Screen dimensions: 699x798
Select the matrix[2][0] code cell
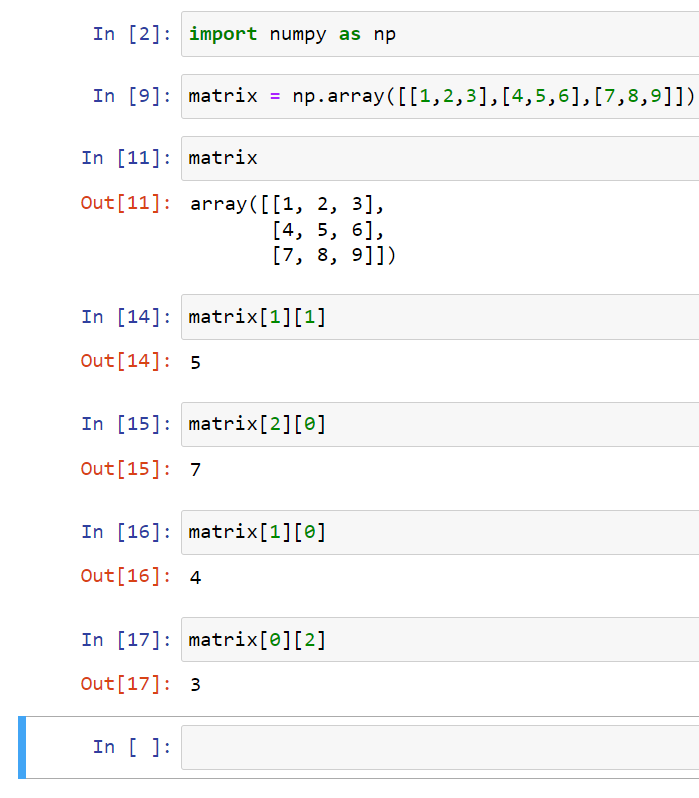click(x=440, y=424)
